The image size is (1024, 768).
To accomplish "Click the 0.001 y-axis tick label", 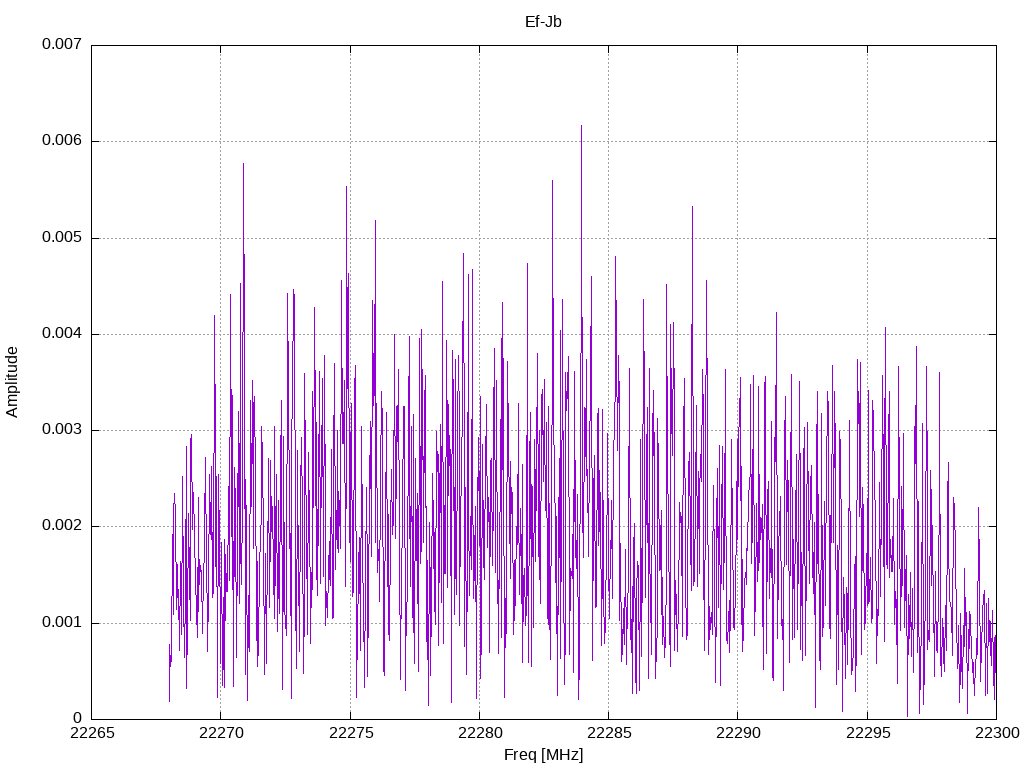I will tap(62, 622).
